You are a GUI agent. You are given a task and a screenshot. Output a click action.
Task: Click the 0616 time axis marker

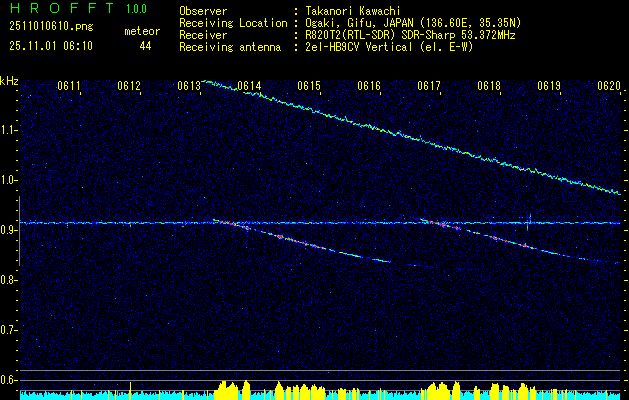(369, 86)
